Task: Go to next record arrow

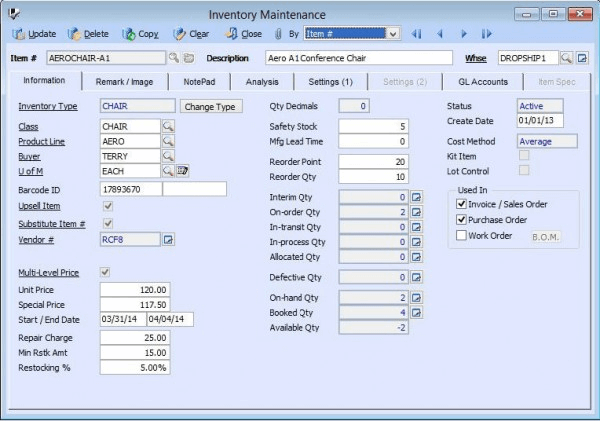Action: click(x=464, y=34)
